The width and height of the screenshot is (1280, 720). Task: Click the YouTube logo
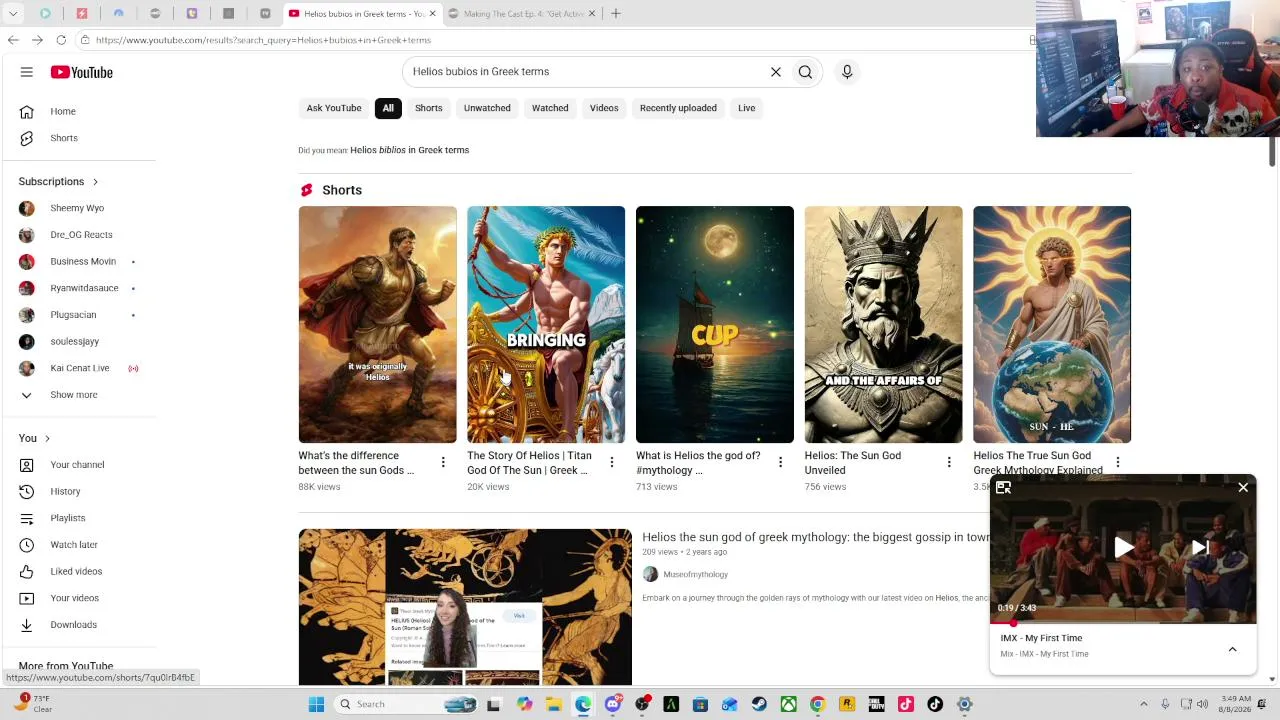click(82, 72)
